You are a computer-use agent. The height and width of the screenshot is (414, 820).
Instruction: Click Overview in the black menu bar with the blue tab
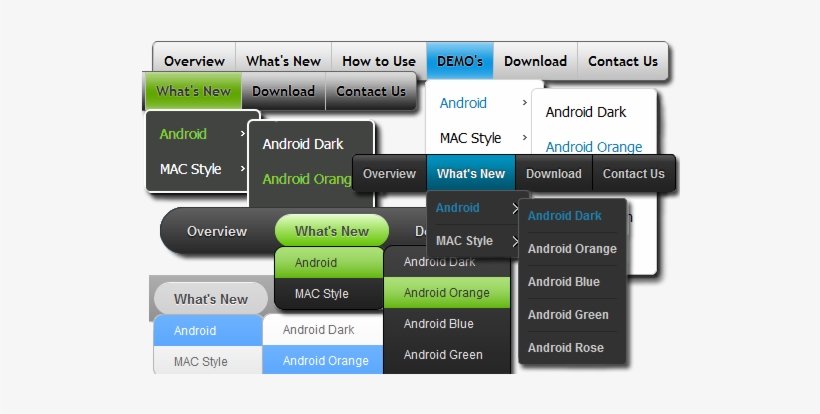[389, 174]
